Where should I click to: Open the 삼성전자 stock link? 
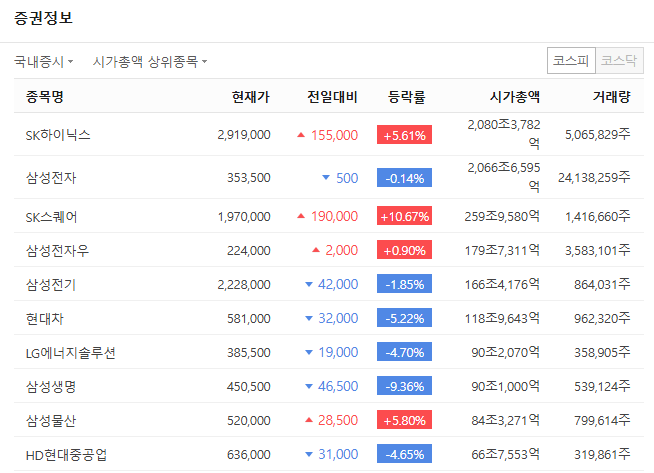(51, 178)
